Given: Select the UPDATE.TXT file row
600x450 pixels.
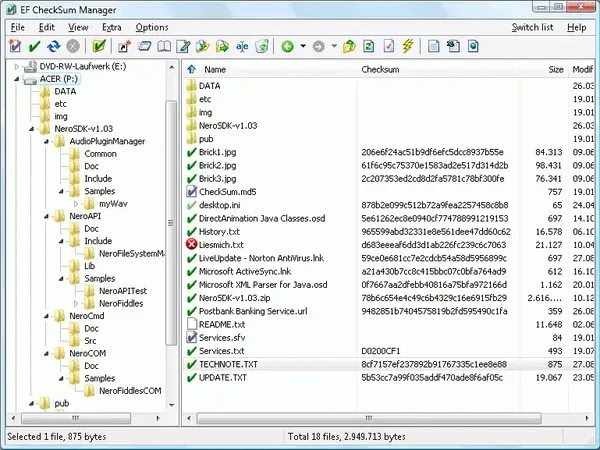Looking at the screenshot, I should tap(388, 378).
